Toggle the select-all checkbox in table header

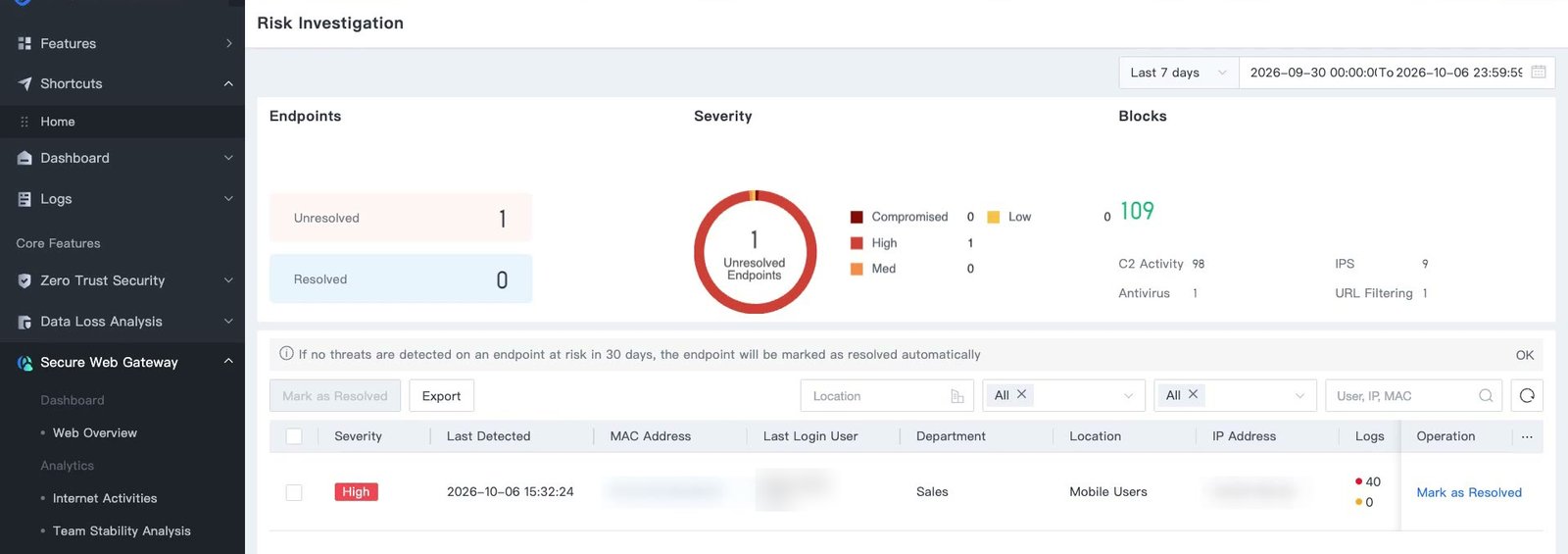294,436
